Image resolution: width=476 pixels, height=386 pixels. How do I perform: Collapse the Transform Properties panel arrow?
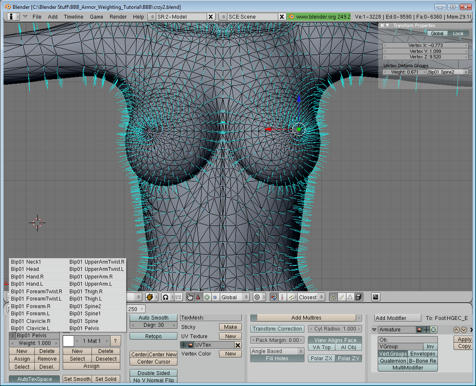387,26
